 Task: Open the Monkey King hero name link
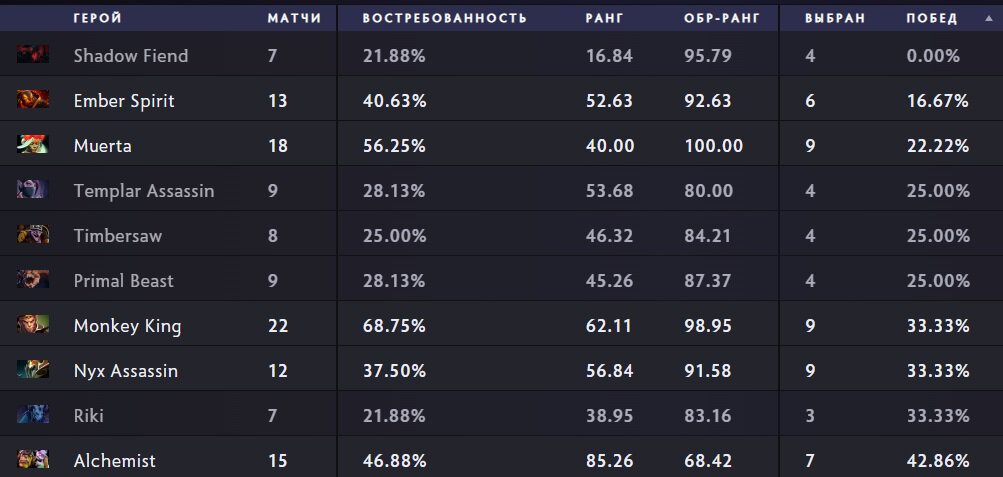pos(127,326)
